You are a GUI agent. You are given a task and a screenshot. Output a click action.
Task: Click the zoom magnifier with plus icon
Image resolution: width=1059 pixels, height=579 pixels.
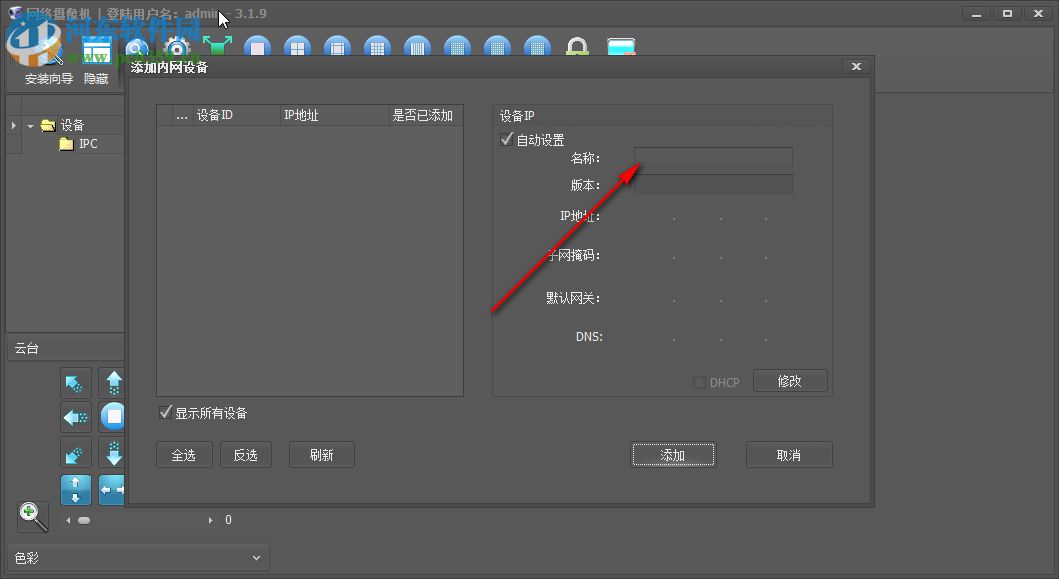click(x=32, y=516)
